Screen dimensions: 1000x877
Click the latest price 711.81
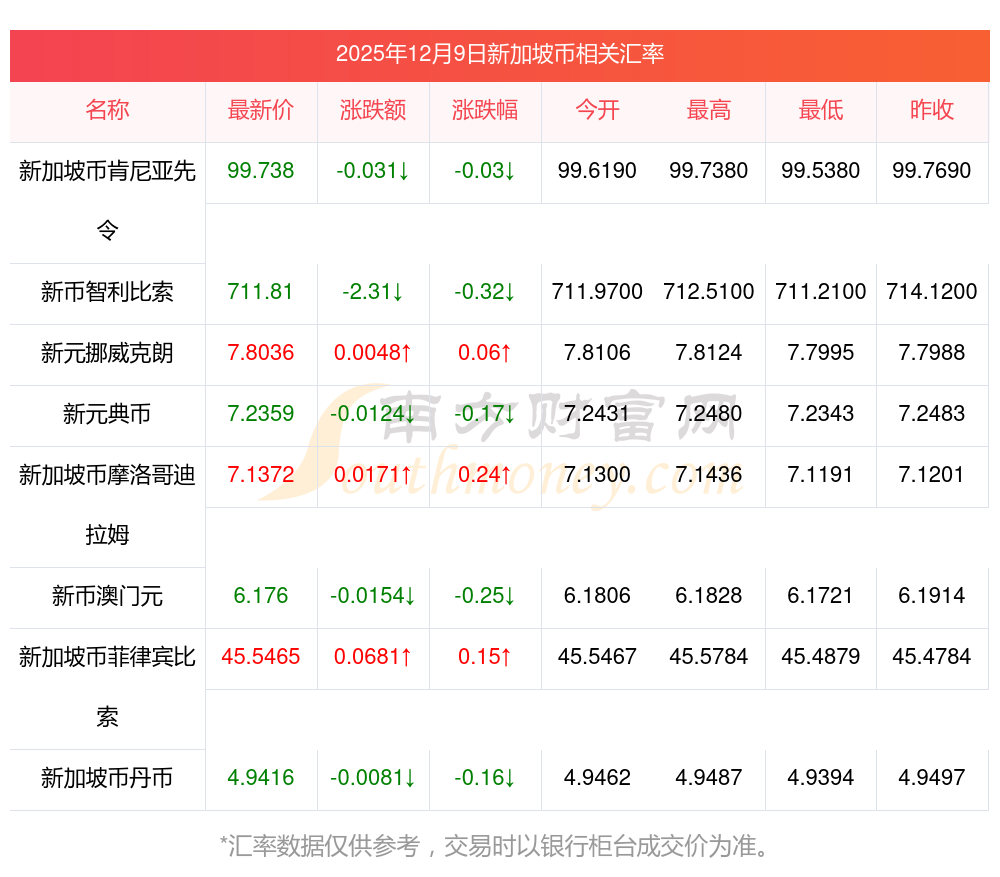pyautogui.click(x=261, y=292)
